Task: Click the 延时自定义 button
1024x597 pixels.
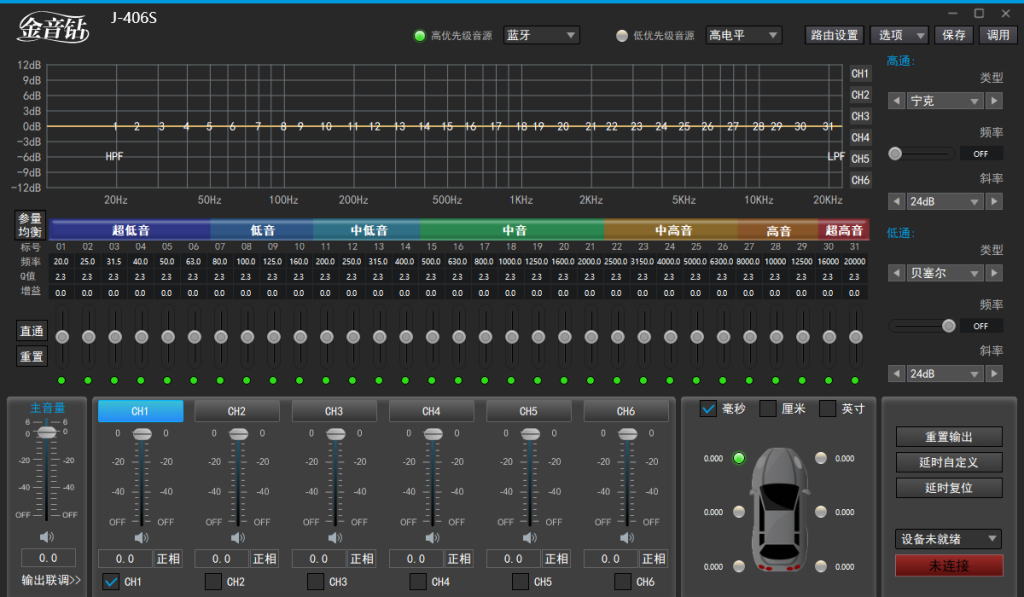Action: pyautogui.click(x=949, y=462)
